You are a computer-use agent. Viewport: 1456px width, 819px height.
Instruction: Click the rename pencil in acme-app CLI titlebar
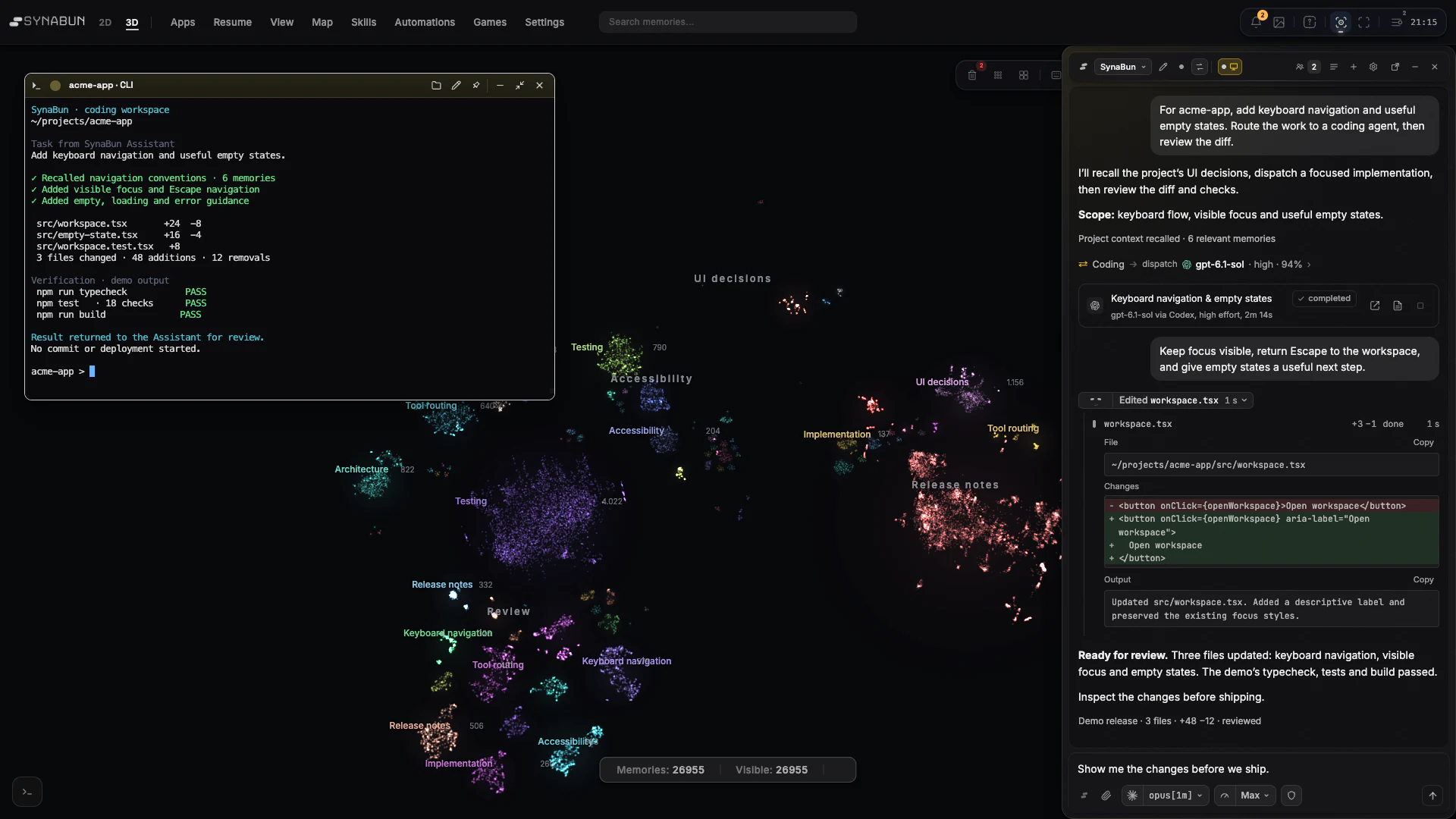point(456,86)
